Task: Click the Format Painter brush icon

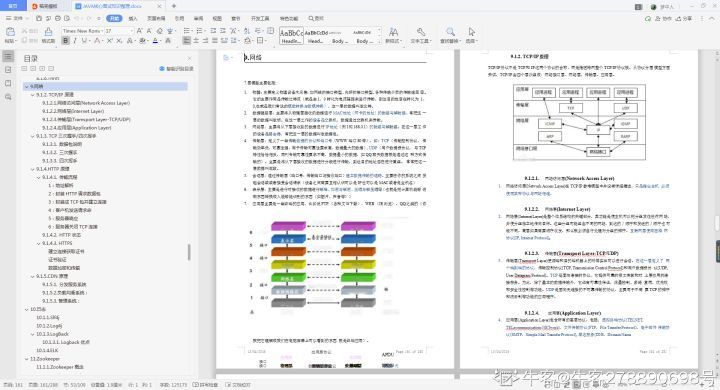Action: pyautogui.click(x=48, y=32)
